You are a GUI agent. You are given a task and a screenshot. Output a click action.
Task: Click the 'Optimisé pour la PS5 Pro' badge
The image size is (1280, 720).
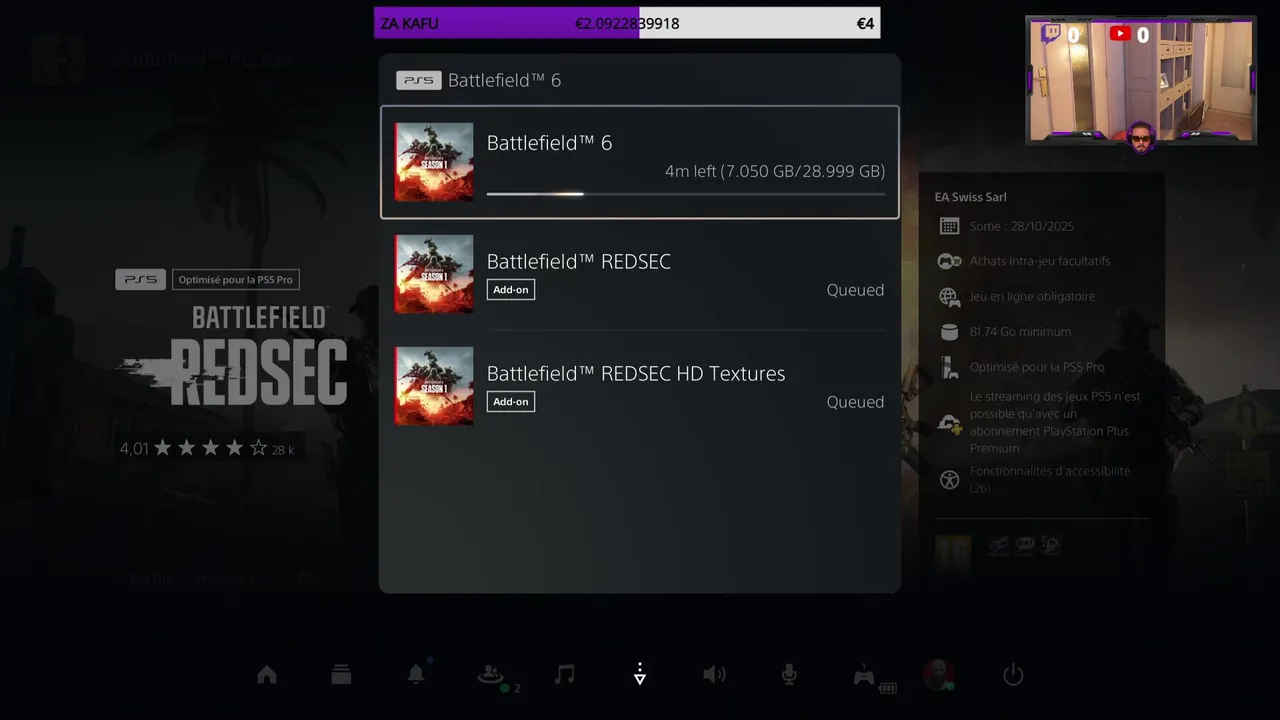click(236, 280)
